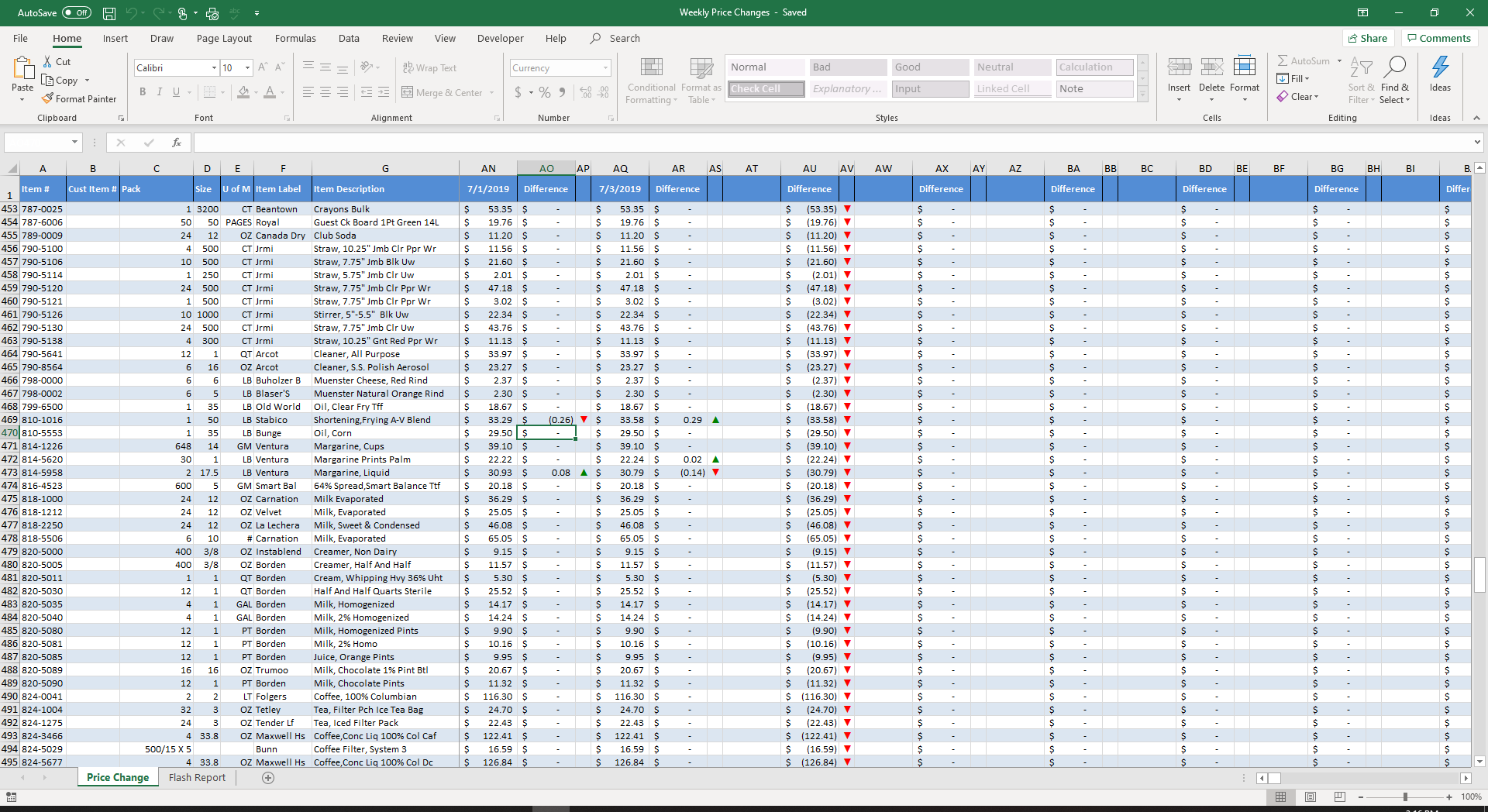Expand the Name Box dropdown
1488x812 pixels.
(x=74, y=143)
